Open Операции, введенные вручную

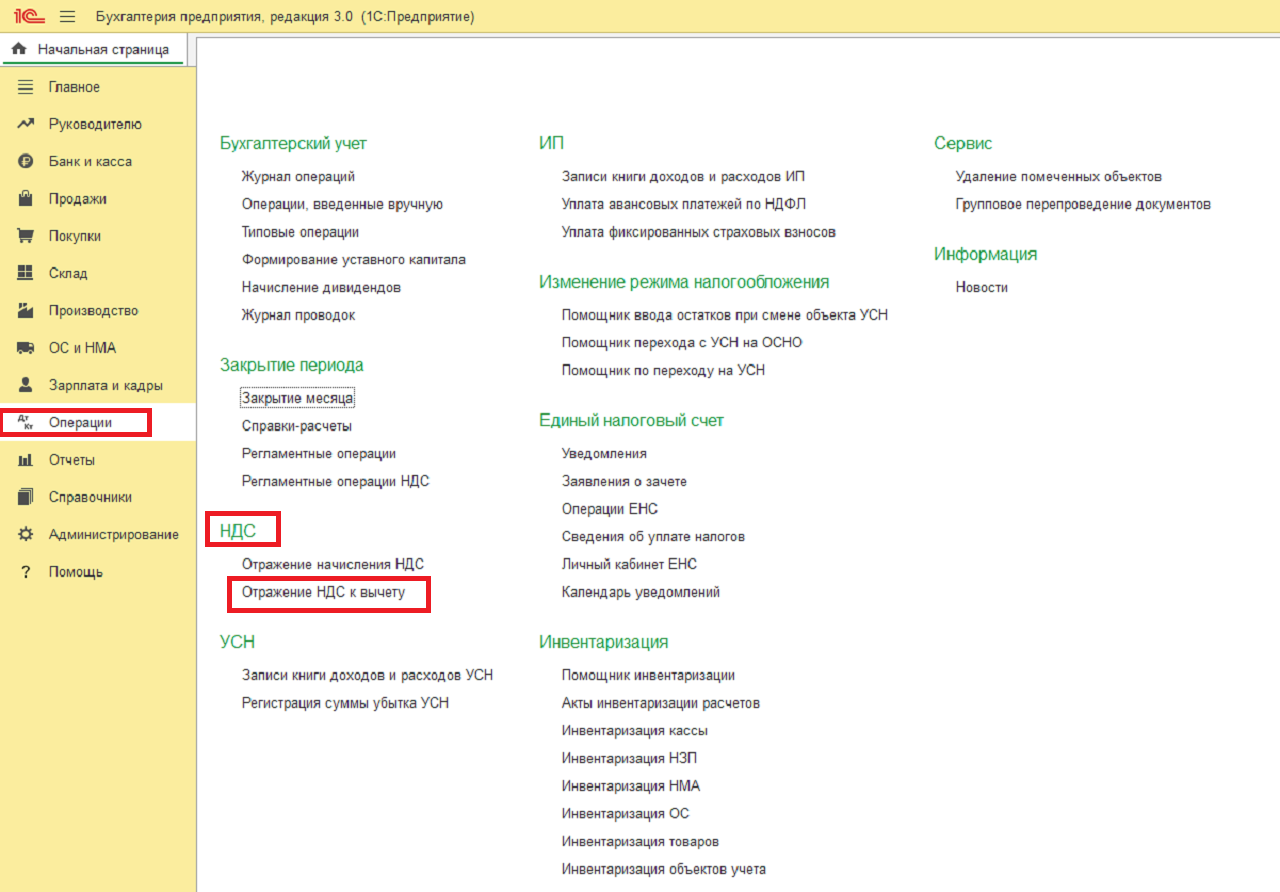point(342,204)
